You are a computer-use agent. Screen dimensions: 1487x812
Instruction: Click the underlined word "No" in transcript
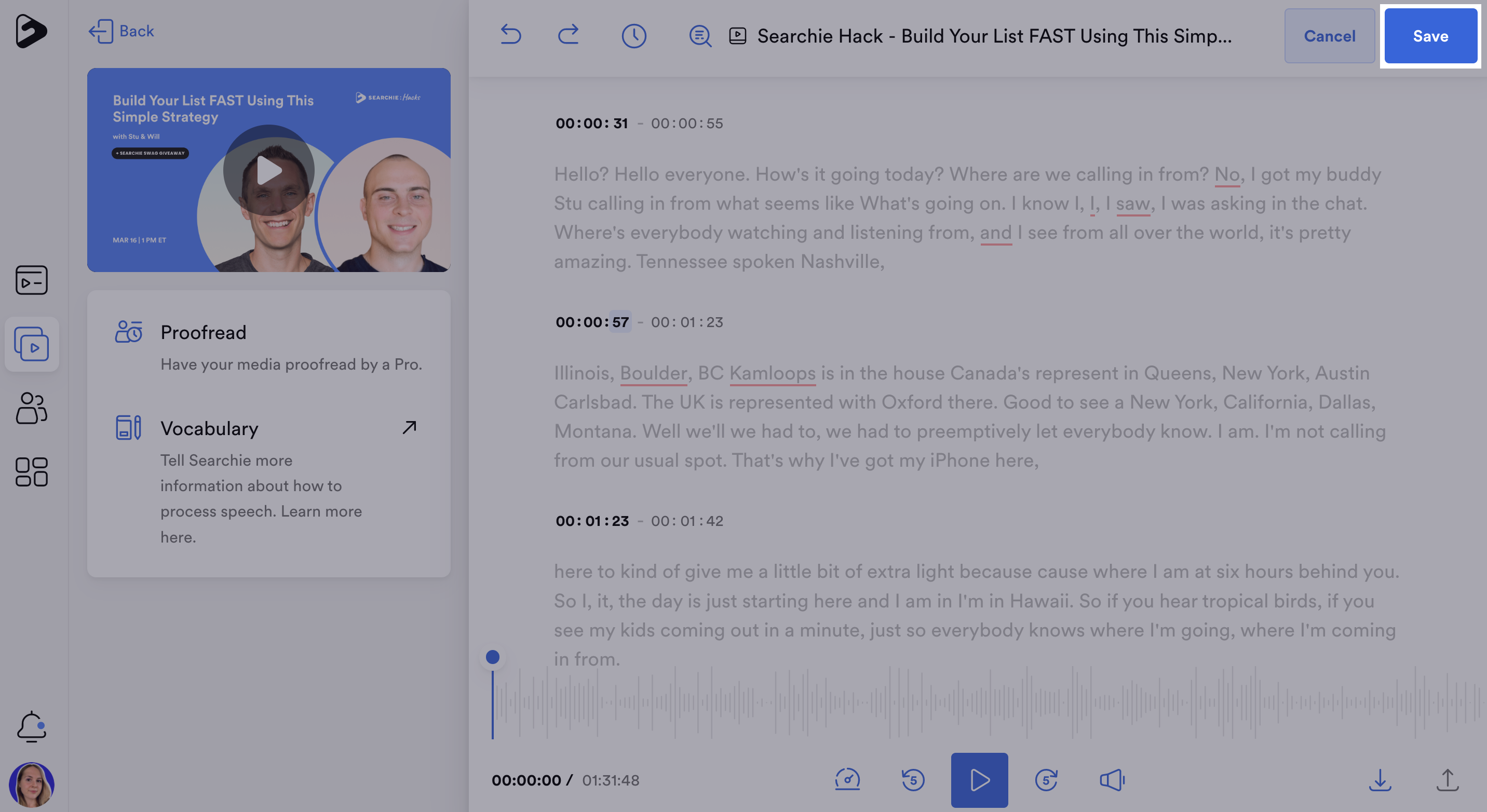[x=1227, y=174]
